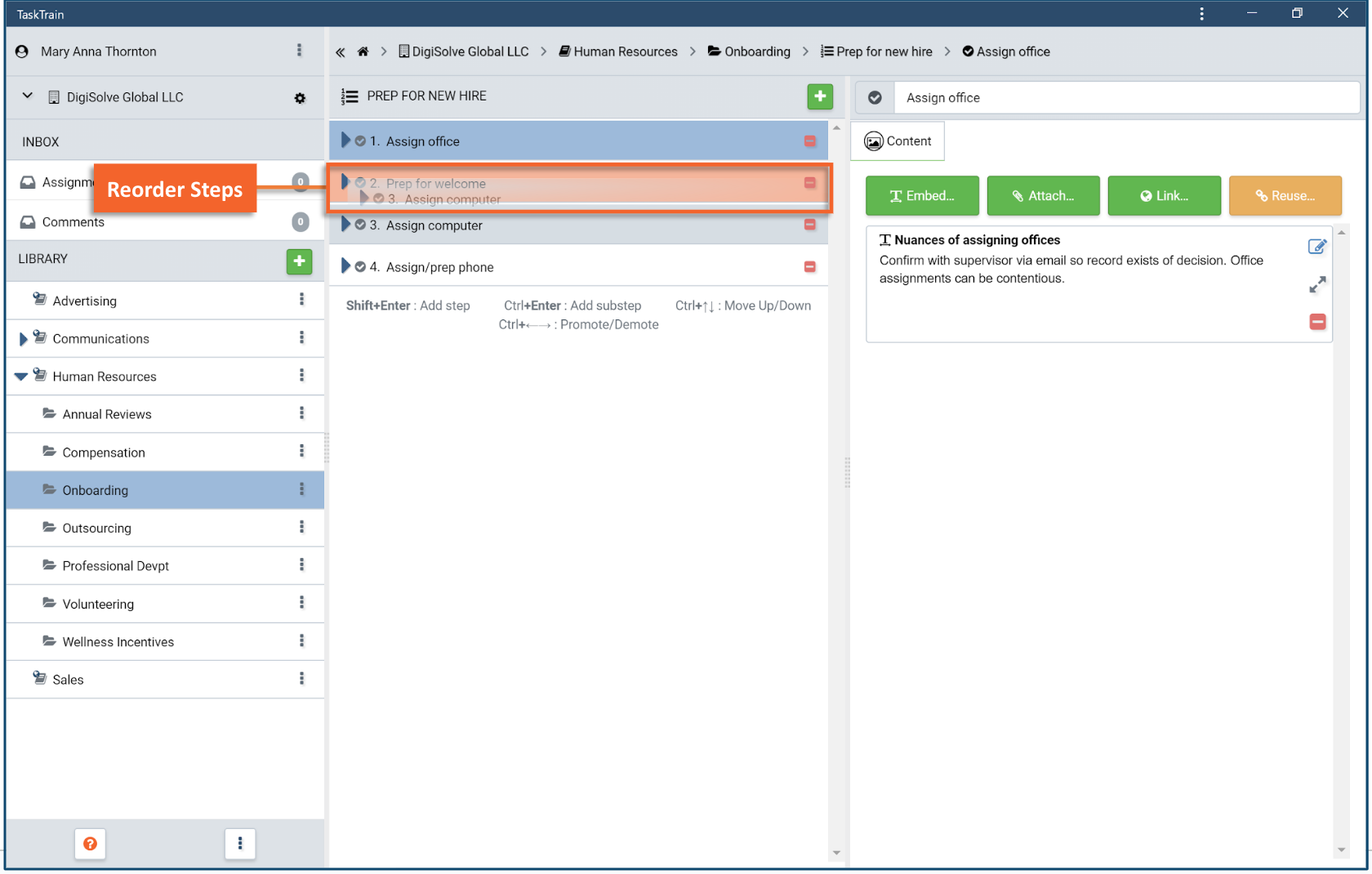This screenshot has height=874, width=1372.
Task: Expand the Communications library tree
Action: click(x=23, y=339)
